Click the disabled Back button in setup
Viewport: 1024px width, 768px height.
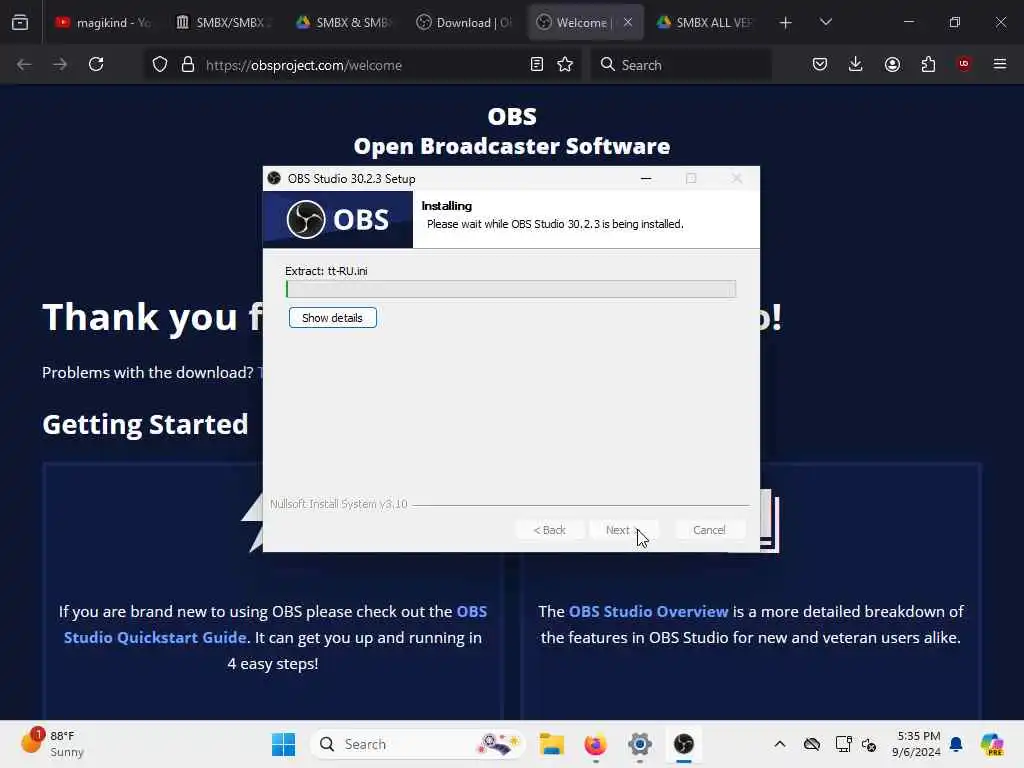[x=549, y=530]
